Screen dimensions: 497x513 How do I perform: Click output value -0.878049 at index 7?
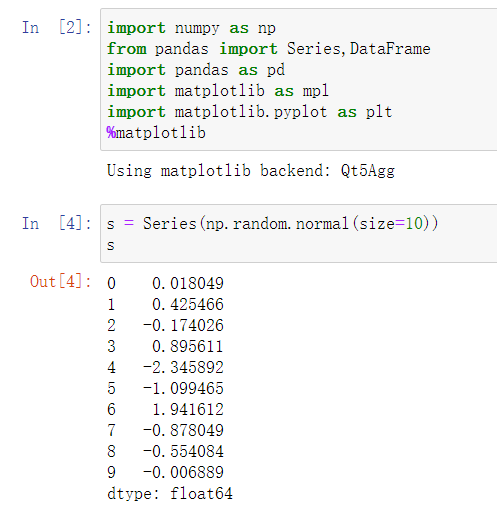pos(183,430)
